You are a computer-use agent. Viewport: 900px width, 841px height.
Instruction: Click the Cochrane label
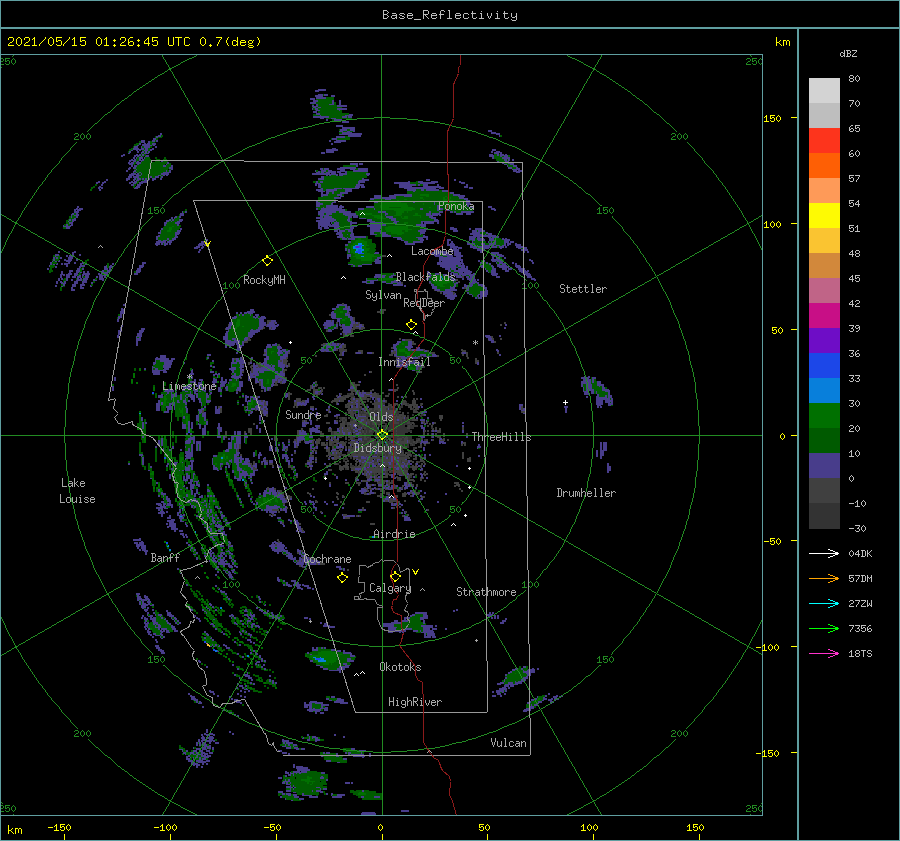tap(327, 559)
